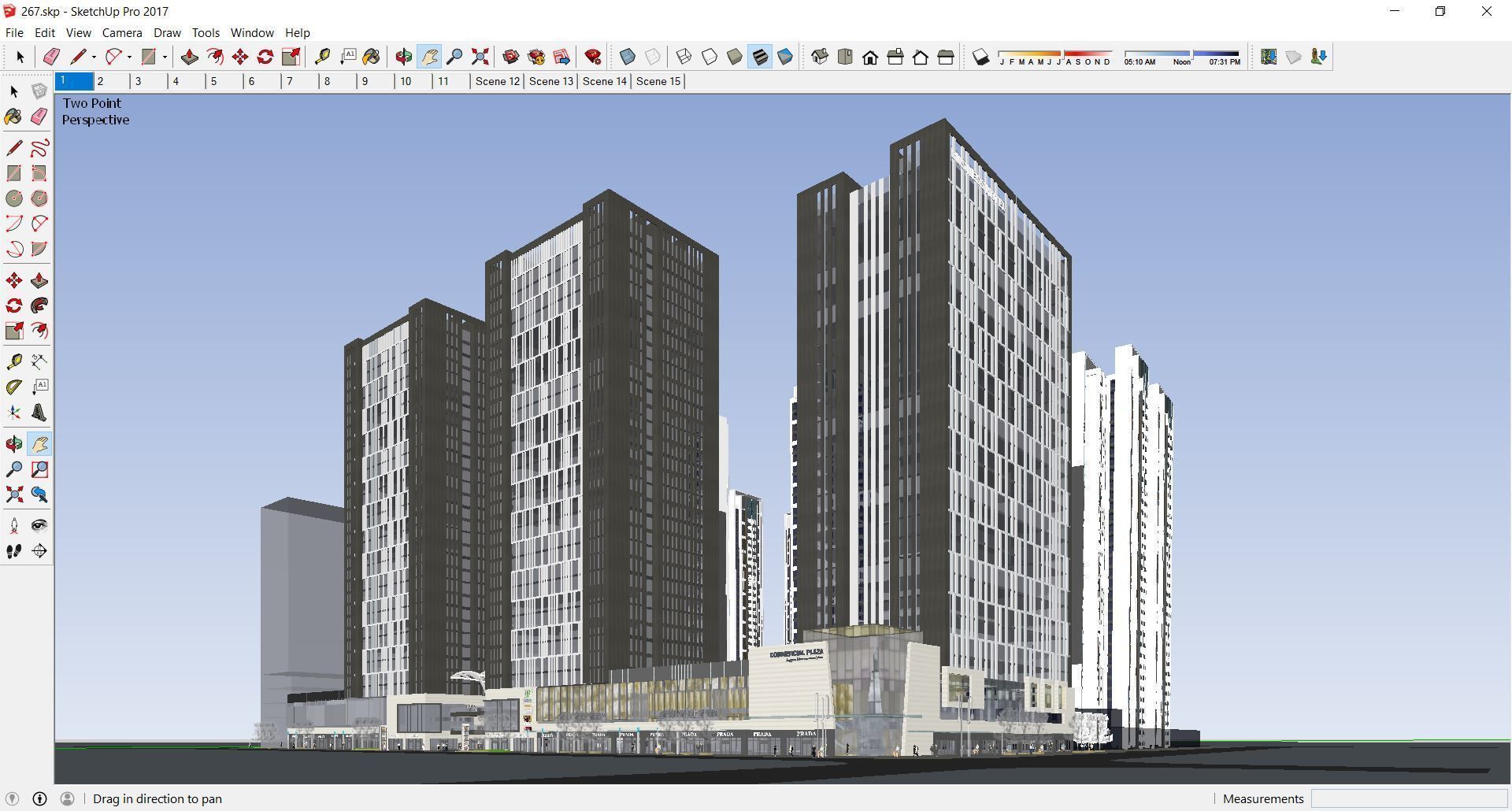
Task: Open the Help menu
Action: point(297,32)
